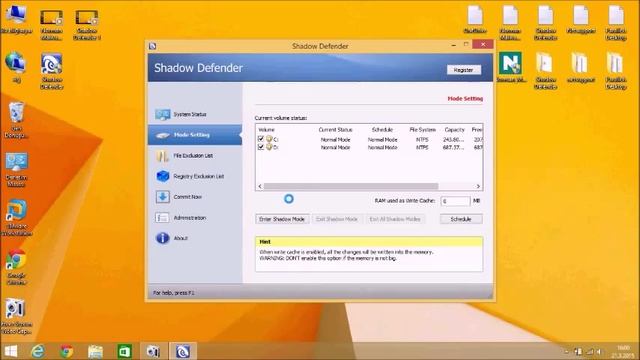The height and width of the screenshot is (360, 640).
Task: Select the Control Panel desktop icon
Action: pyautogui.click(x=16, y=169)
